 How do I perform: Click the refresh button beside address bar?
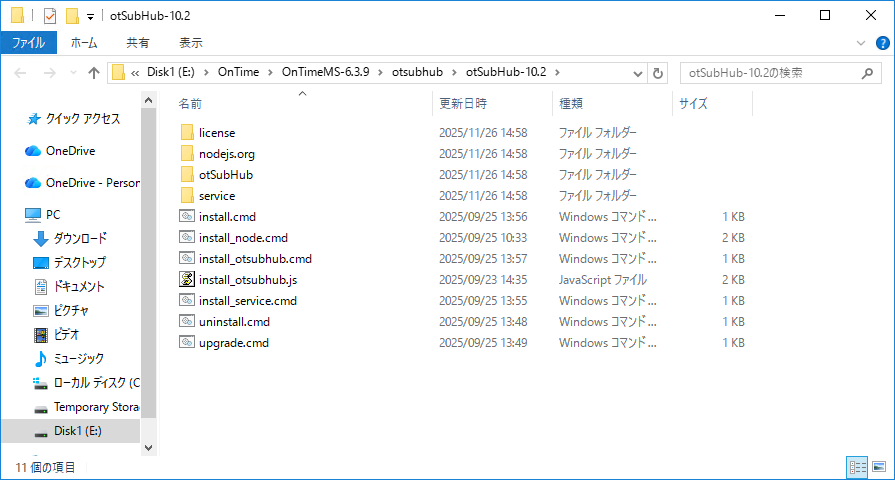657,73
